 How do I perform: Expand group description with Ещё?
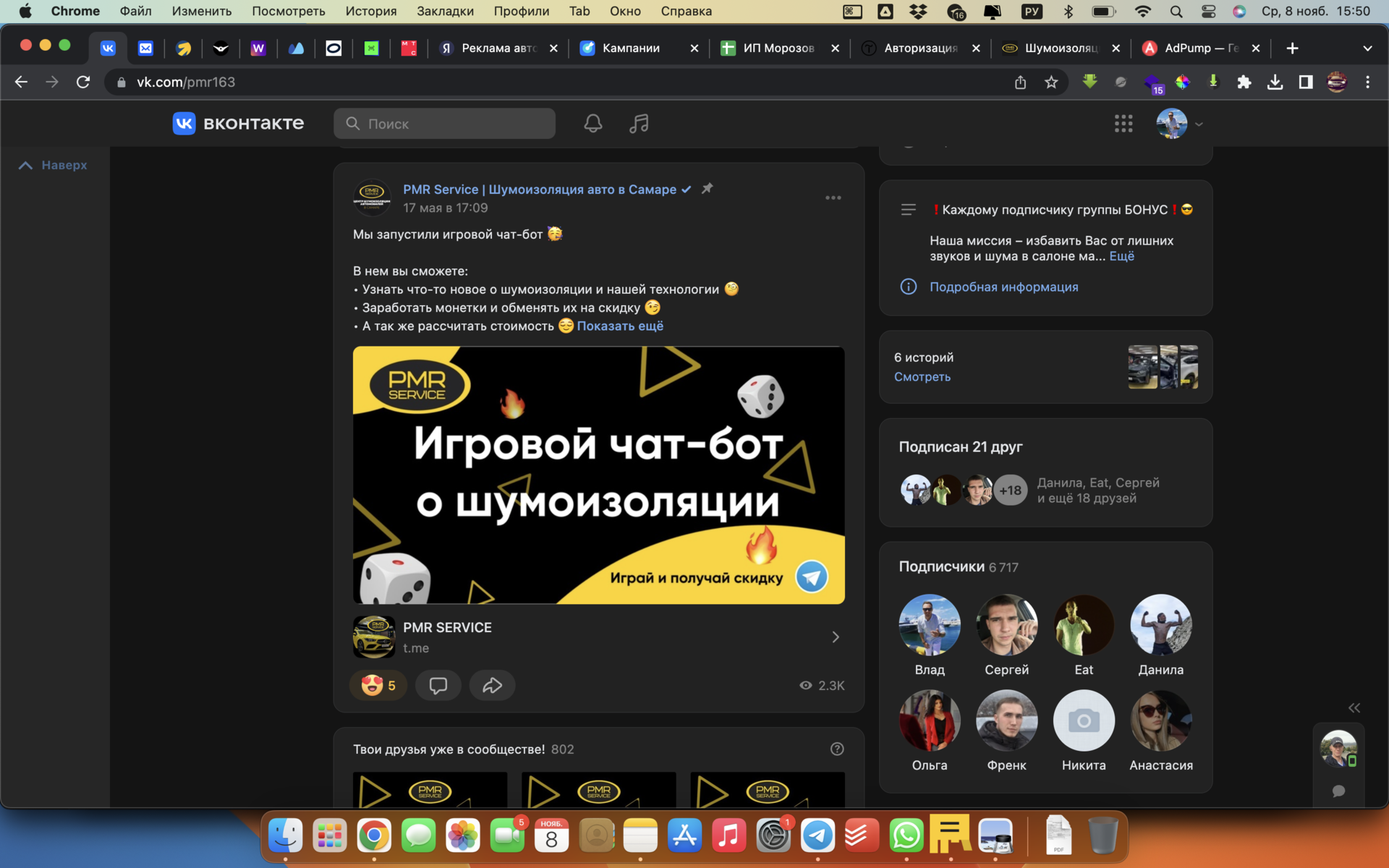[1121, 256]
